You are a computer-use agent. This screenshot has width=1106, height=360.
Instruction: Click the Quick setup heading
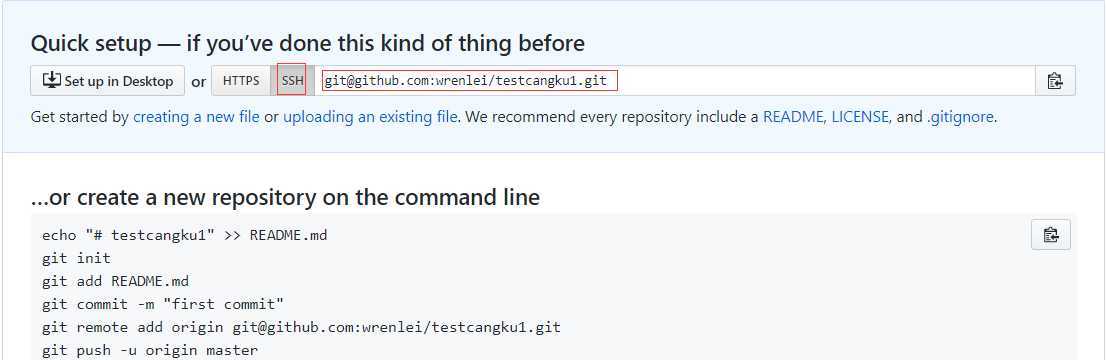[308, 44]
